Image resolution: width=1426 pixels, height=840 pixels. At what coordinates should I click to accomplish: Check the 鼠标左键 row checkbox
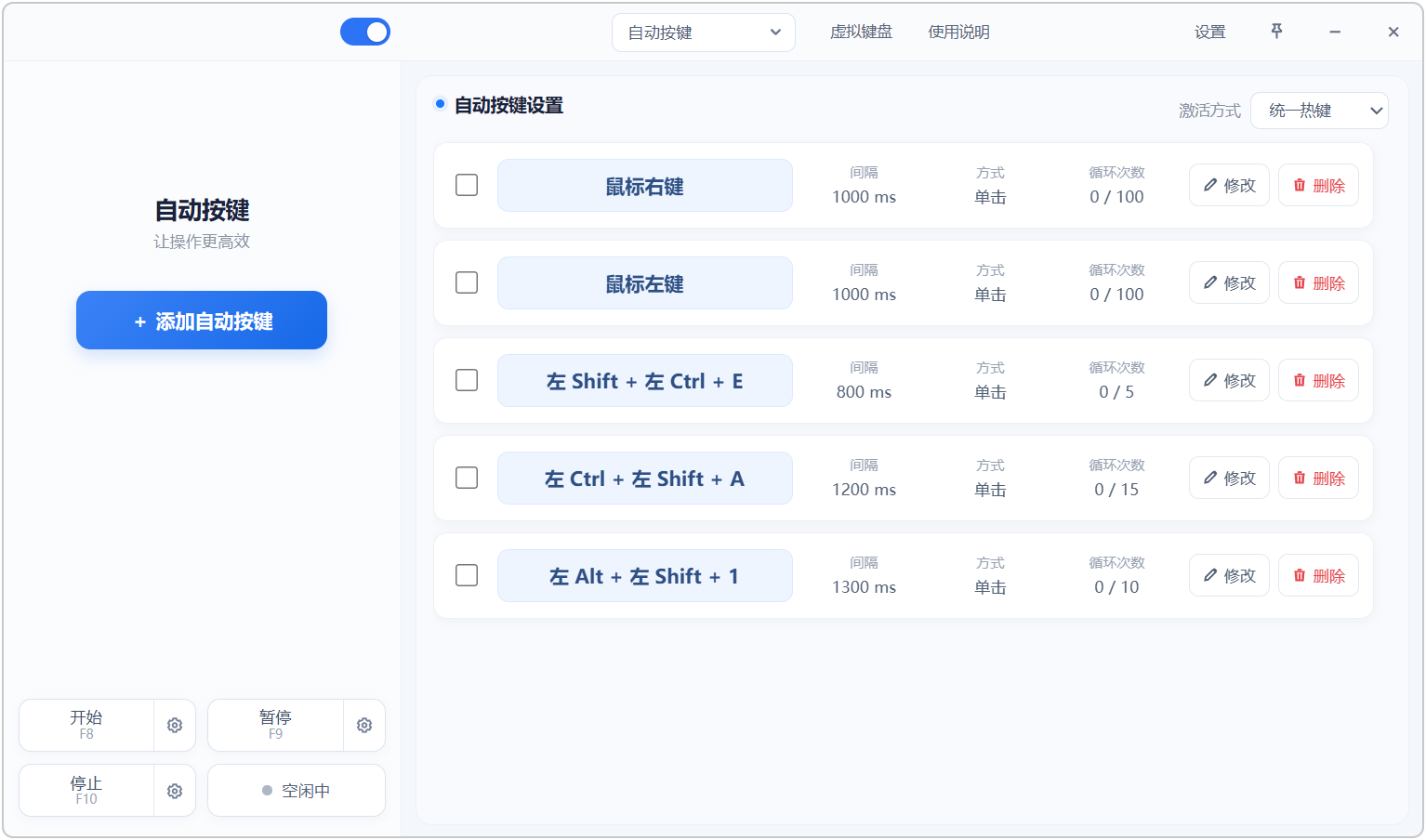pyautogui.click(x=467, y=282)
